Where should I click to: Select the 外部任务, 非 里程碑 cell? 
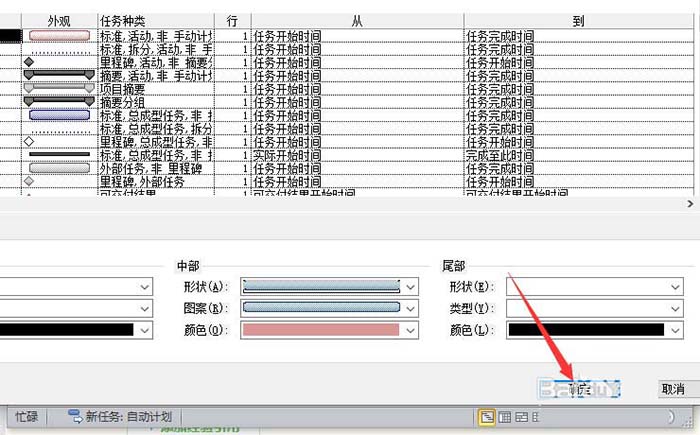click(156, 168)
